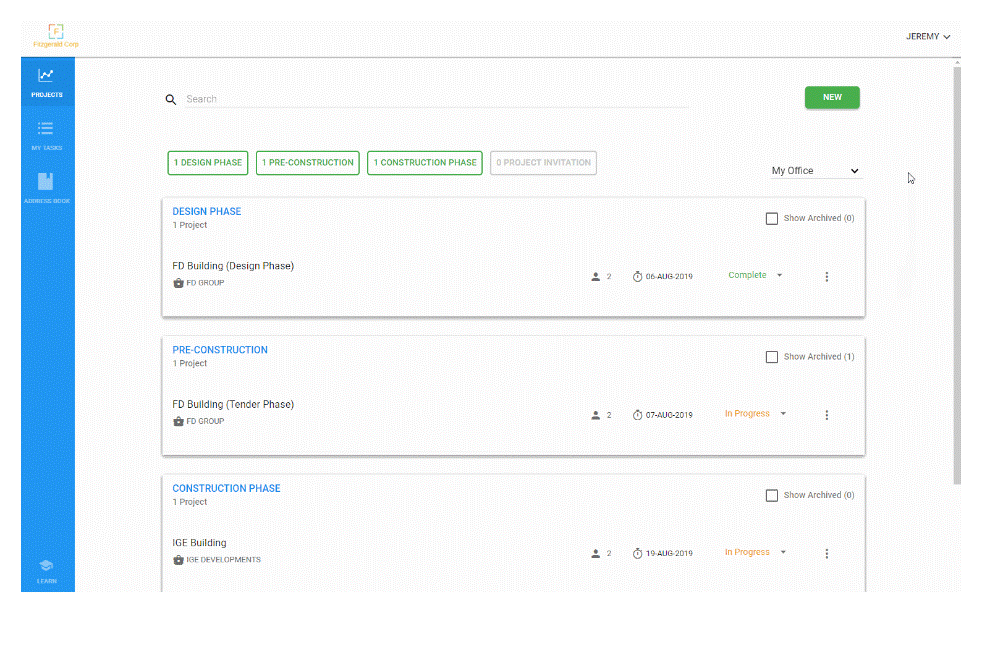Click the clock icon beside 19-AUG-2019
Viewport: 992px width, 648px height.
pos(637,553)
